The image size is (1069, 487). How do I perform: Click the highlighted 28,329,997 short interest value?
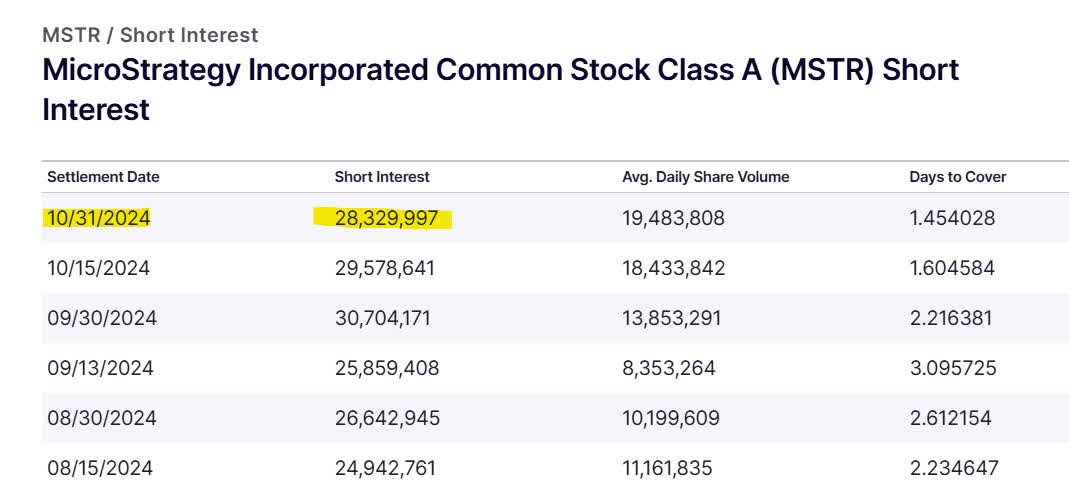386,218
